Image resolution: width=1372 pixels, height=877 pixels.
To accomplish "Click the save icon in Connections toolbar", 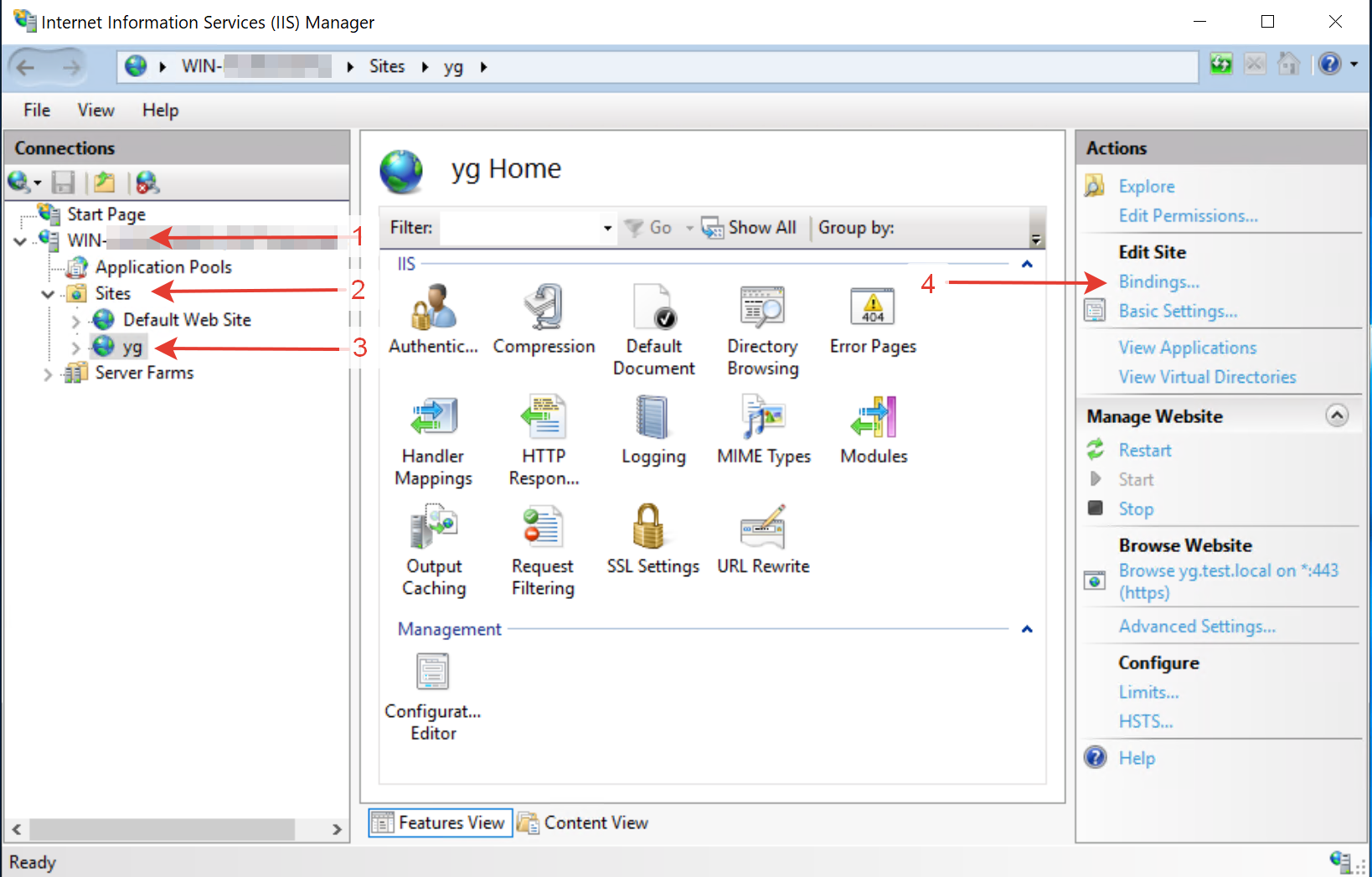I will pyautogui.click(x=64, y=182).
